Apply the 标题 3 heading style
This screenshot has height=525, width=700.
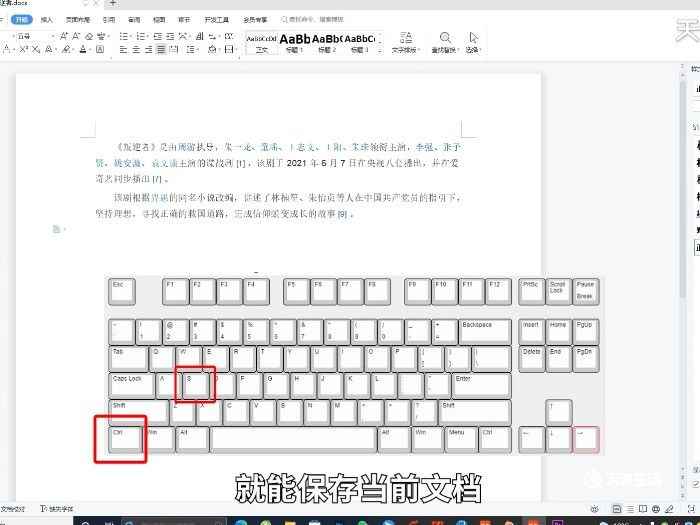(x=359, y=43)
